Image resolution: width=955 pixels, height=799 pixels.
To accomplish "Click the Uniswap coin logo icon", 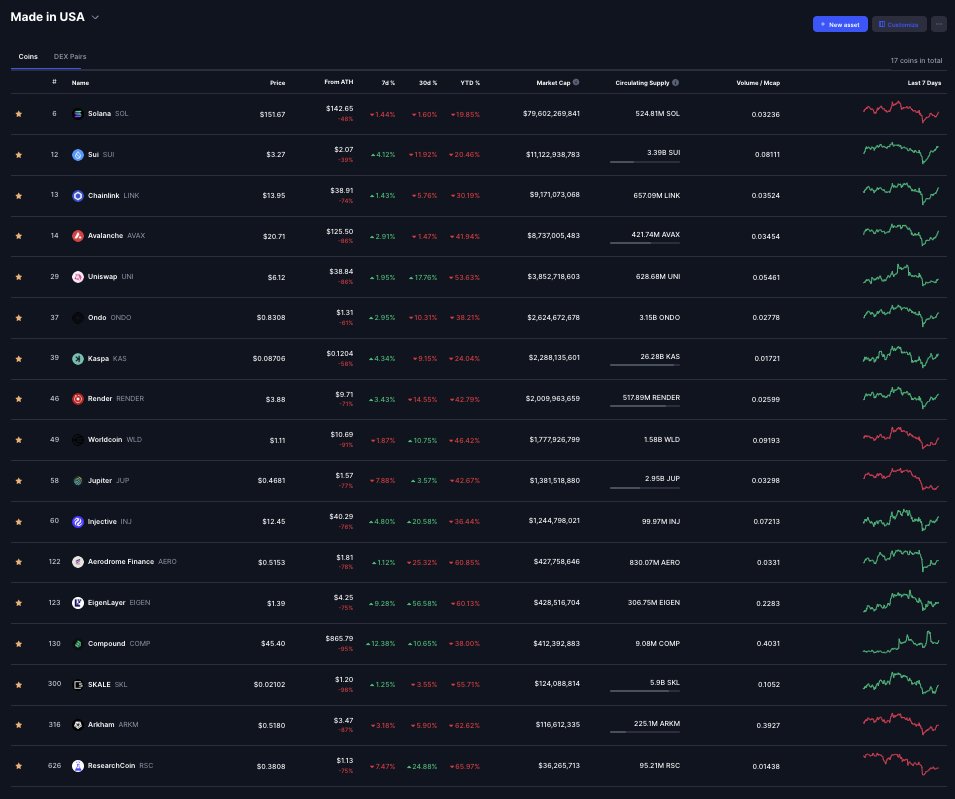I will click(77, 277).
